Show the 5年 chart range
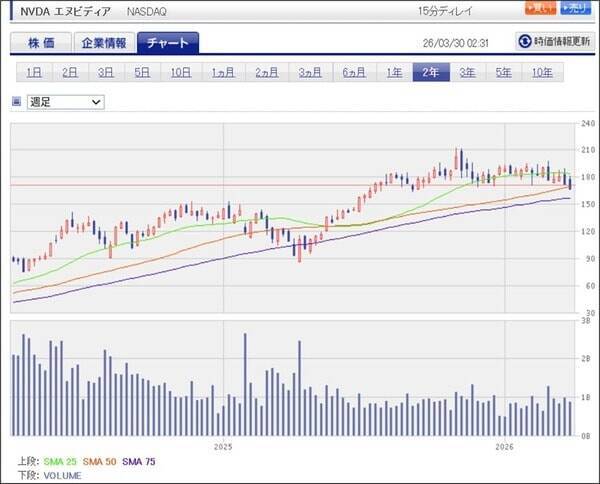The image size is (600, 484). [x=504, y=72]
